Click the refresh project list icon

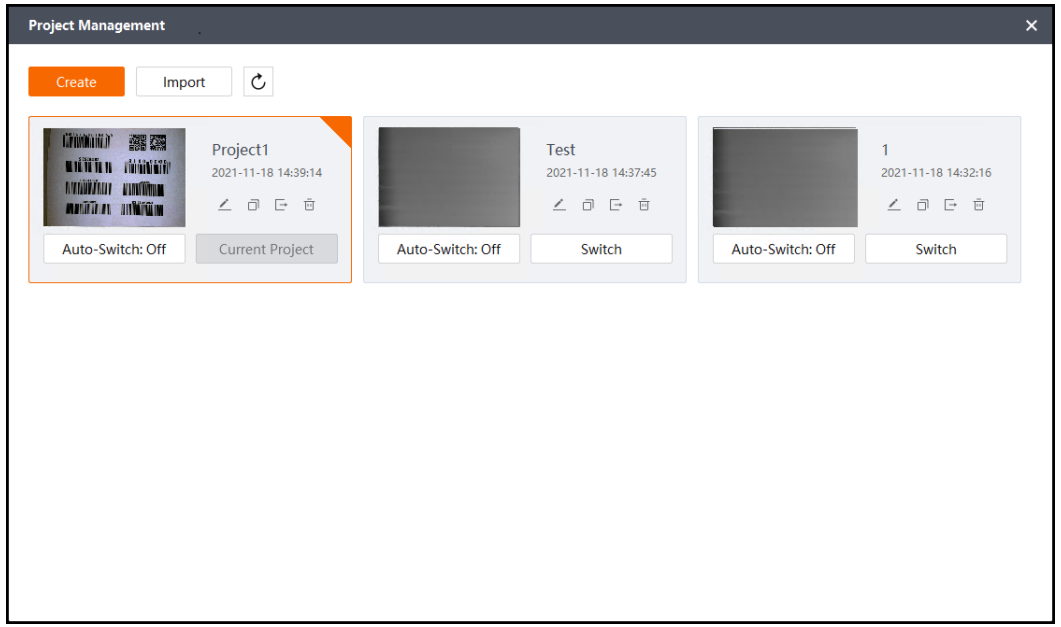[x=258, y=82]
